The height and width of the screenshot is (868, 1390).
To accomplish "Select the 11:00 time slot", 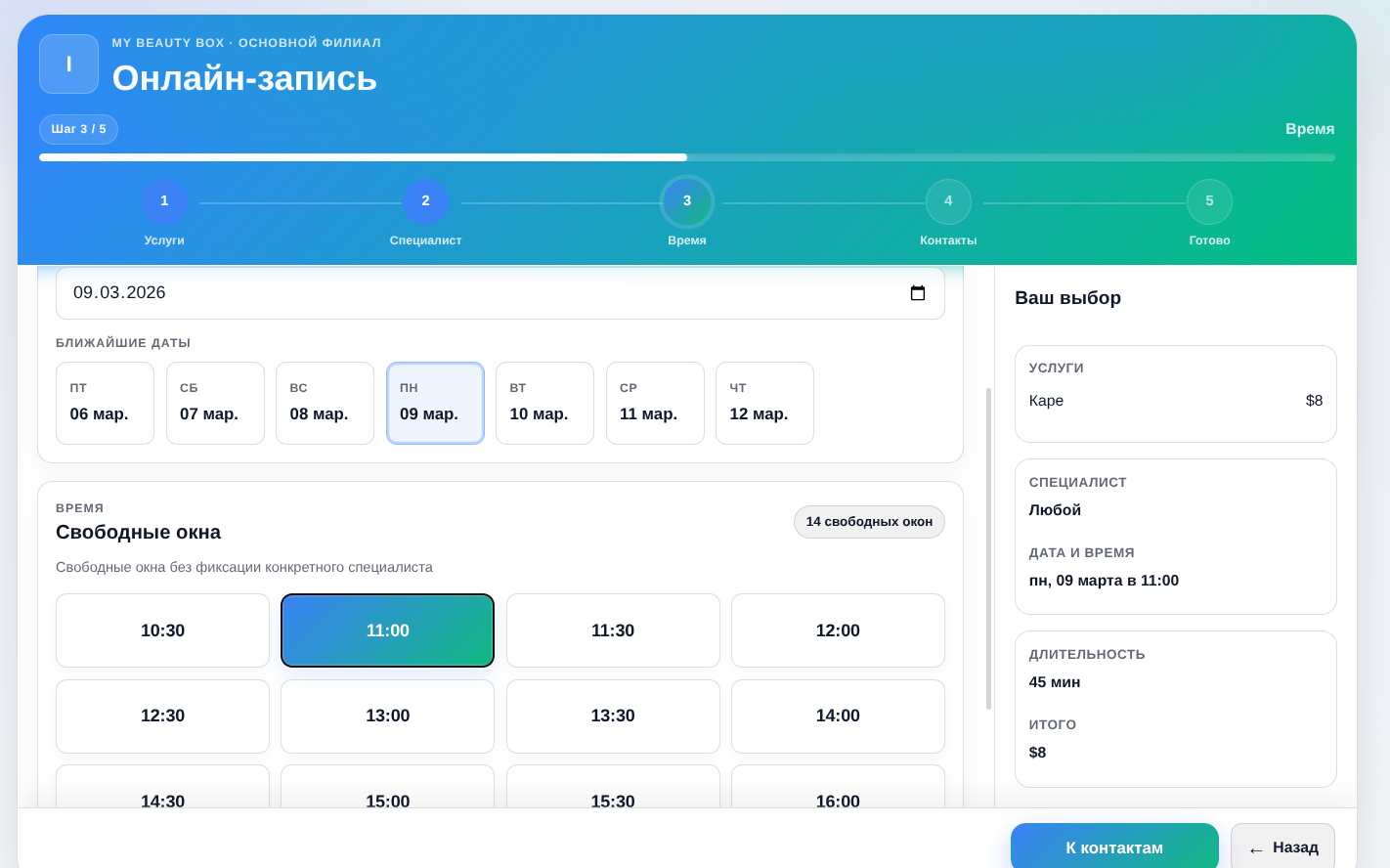I will [x=387, y=630].
